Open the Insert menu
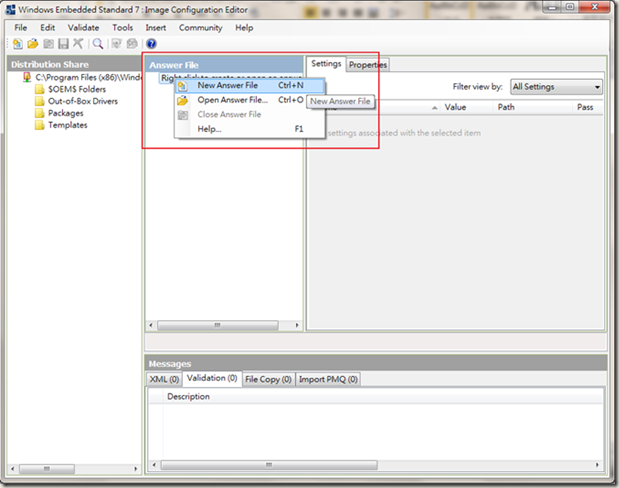Viewport: 619px width, 488px height. tap(156, 28)
